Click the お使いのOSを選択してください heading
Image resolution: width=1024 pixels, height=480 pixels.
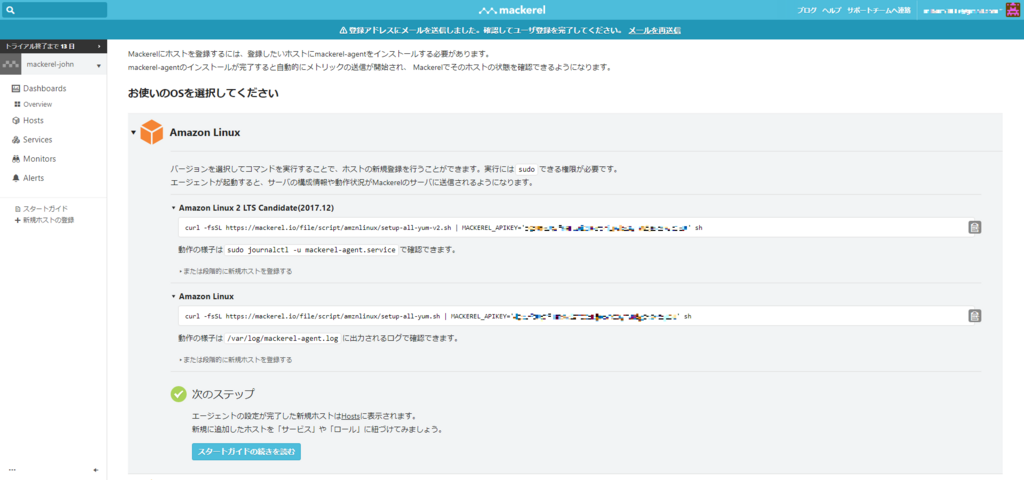pyautogui.click(x=204, y=93)
